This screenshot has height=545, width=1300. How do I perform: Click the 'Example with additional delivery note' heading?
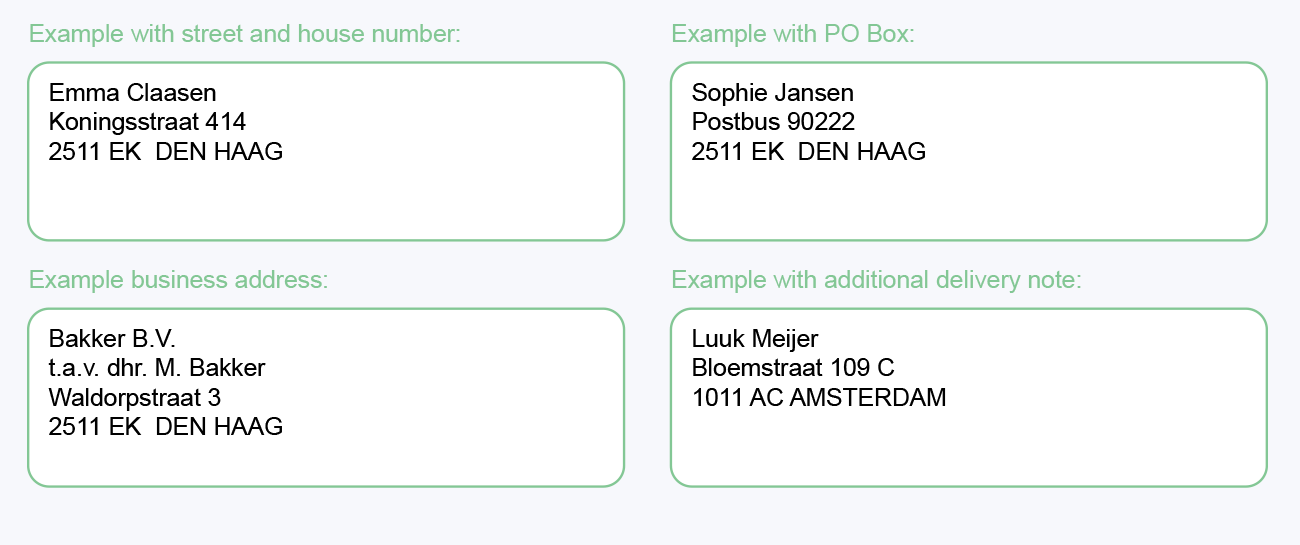click(x=877, y=280)
